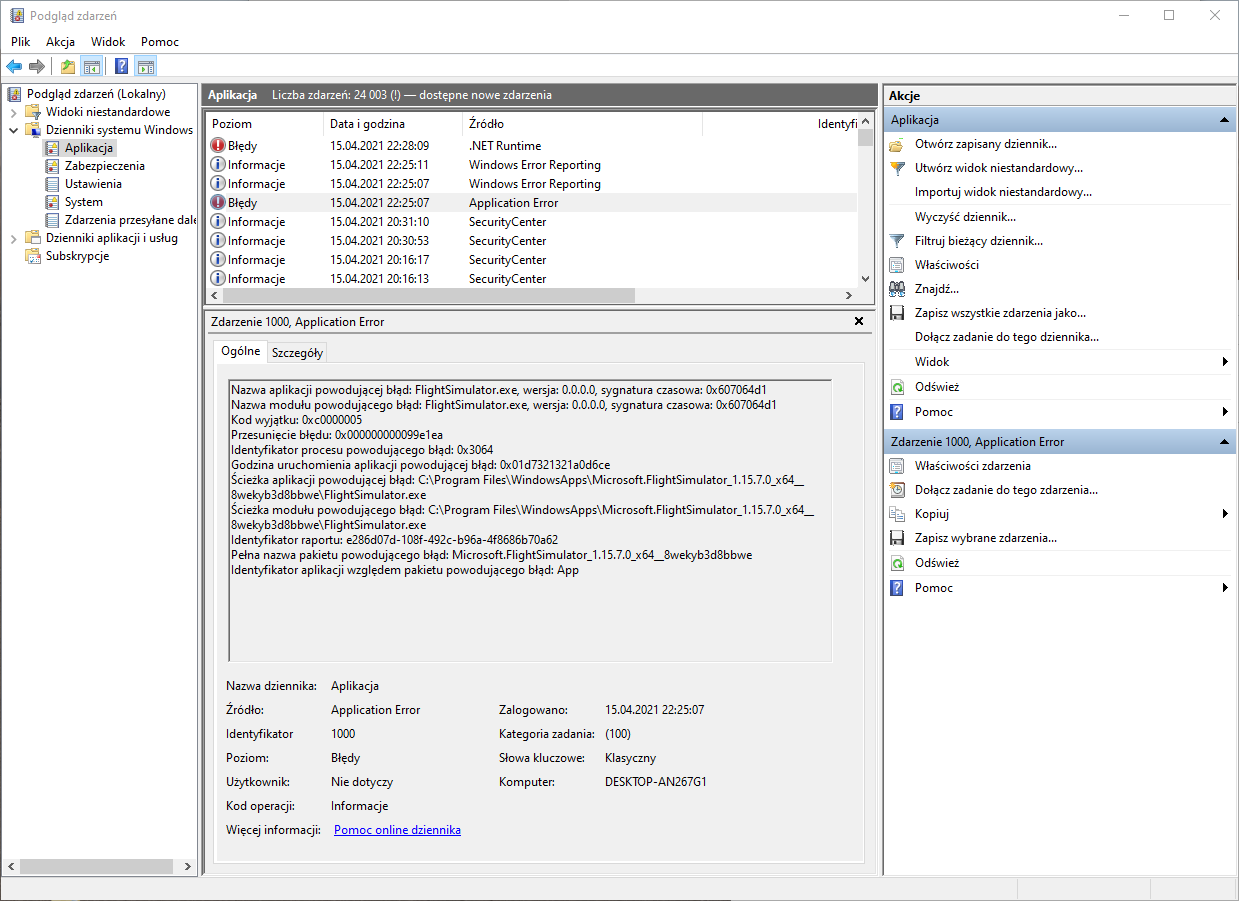This screenshot has height=901, width=1239.
Task: Sort by the Data i godzina column header
Action: (x=393, y=124)
